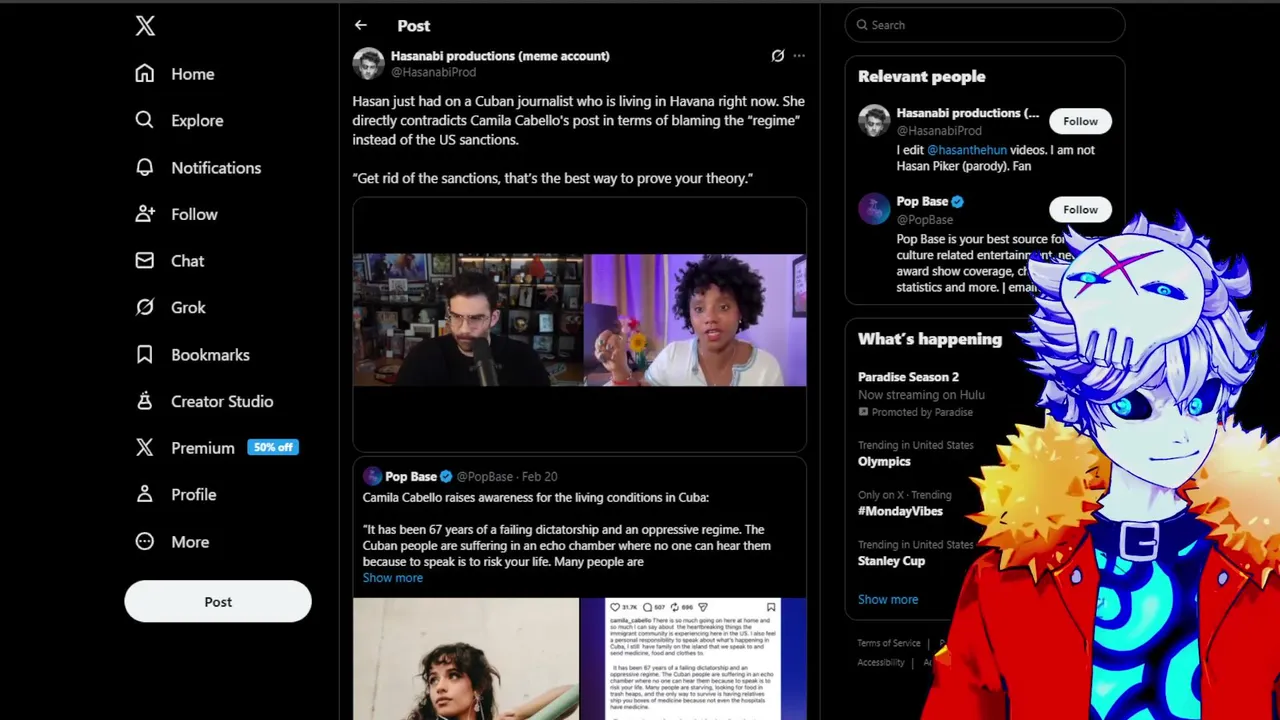Viewport: 1280px width, 720px height.
Task: Click Pop Base avatar in Relevant people
Action: (874, 209)
